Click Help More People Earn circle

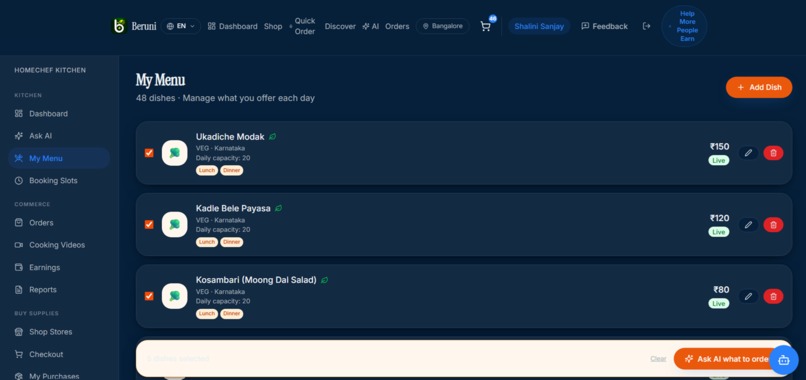(x=684, y=26)
